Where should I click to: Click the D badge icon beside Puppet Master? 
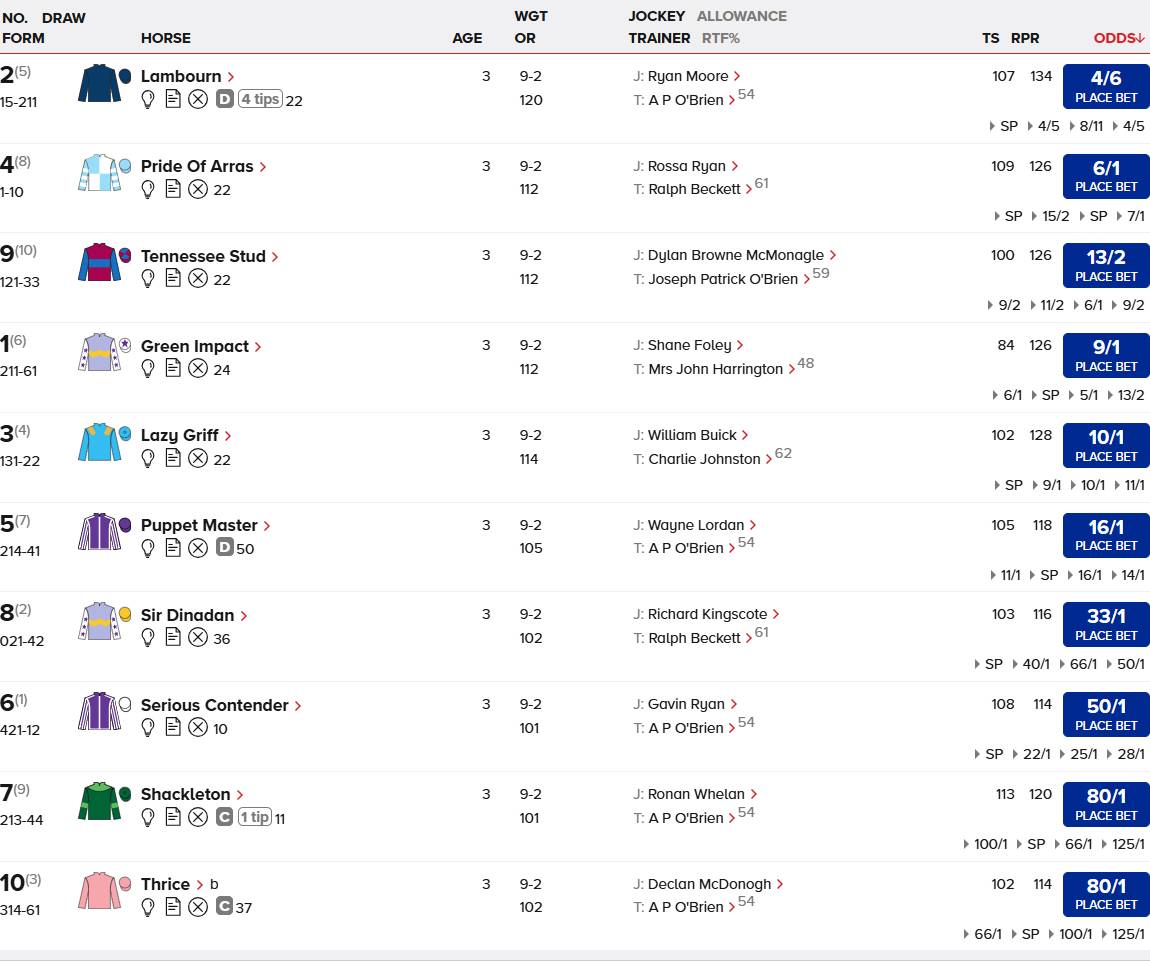[224, 548]
